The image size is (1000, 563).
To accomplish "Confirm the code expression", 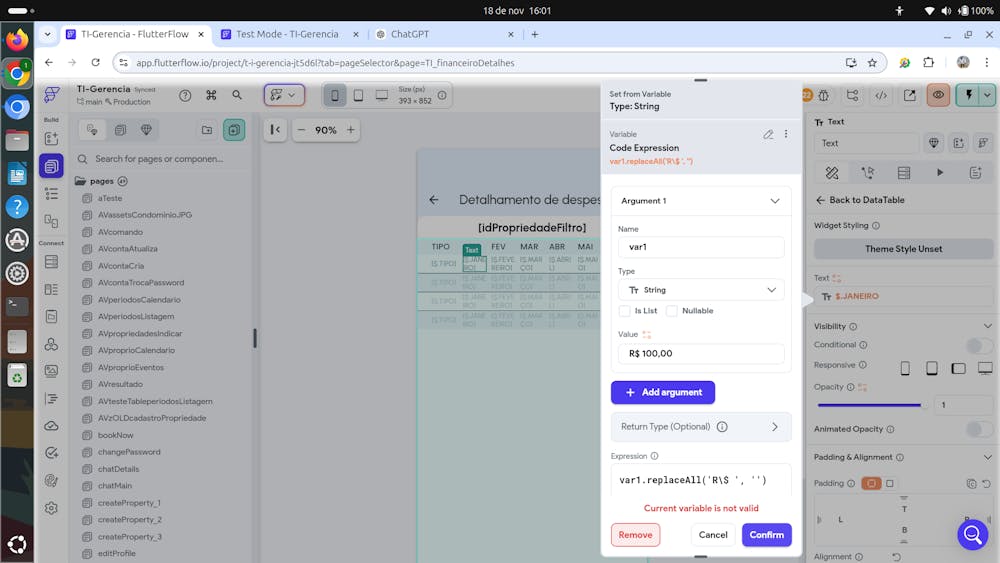I will coord(767,535).
